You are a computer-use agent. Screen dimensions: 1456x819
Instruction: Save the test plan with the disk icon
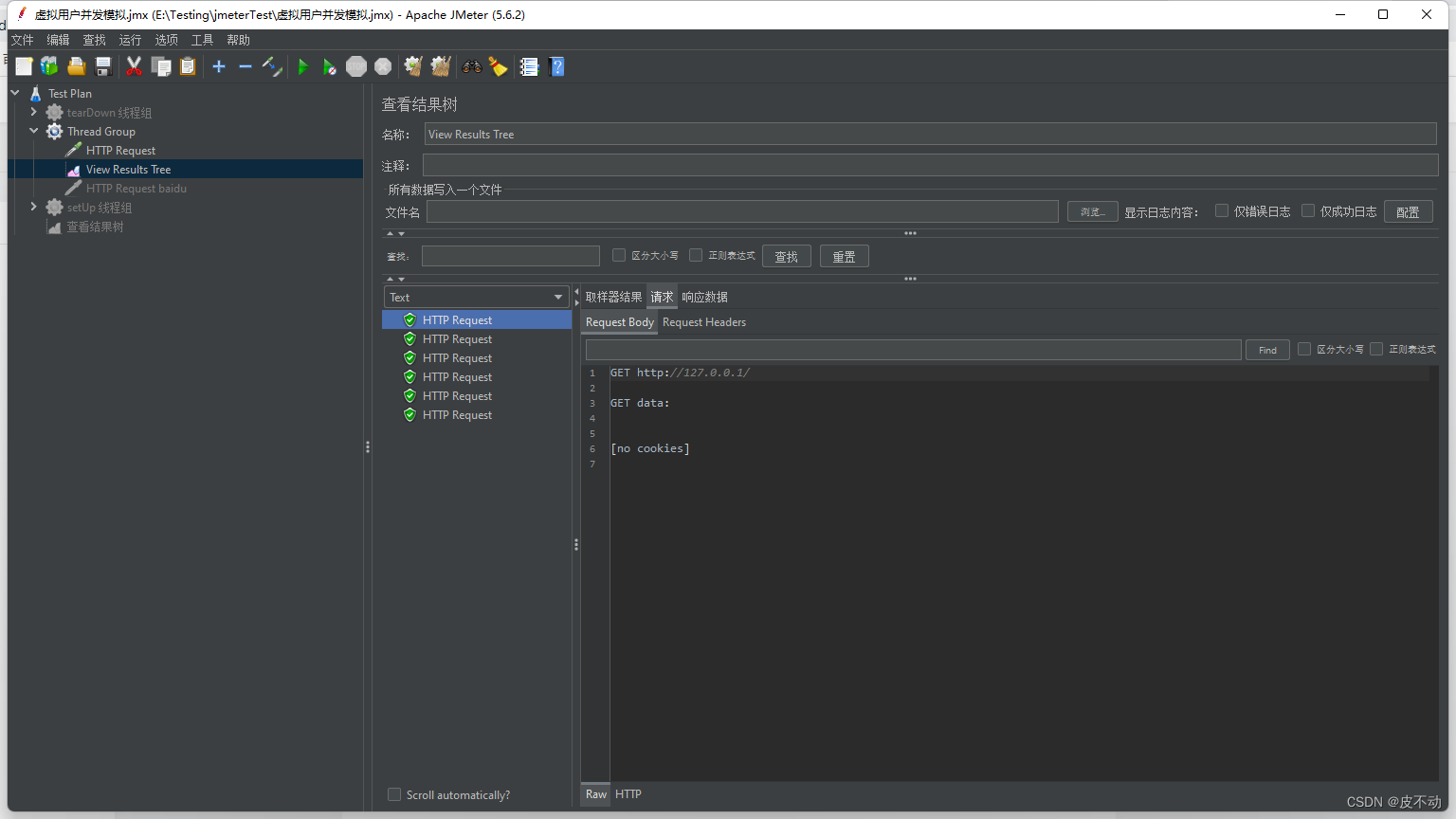[103, 66]
